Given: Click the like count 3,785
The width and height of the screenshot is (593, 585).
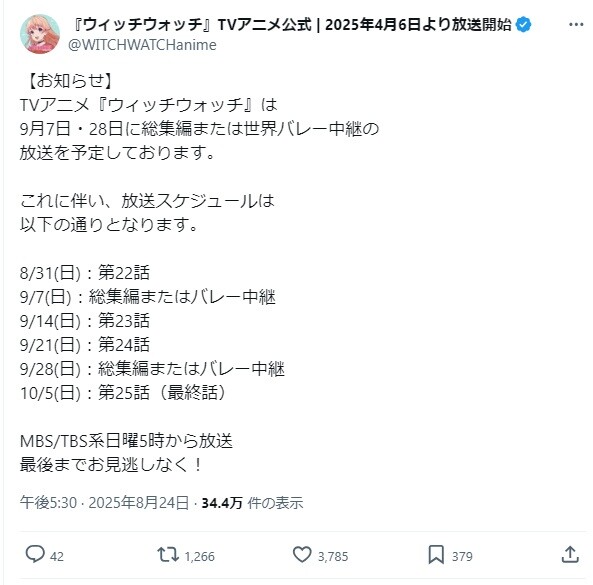Looking at the screenshot, I should [x=333, y=557].
